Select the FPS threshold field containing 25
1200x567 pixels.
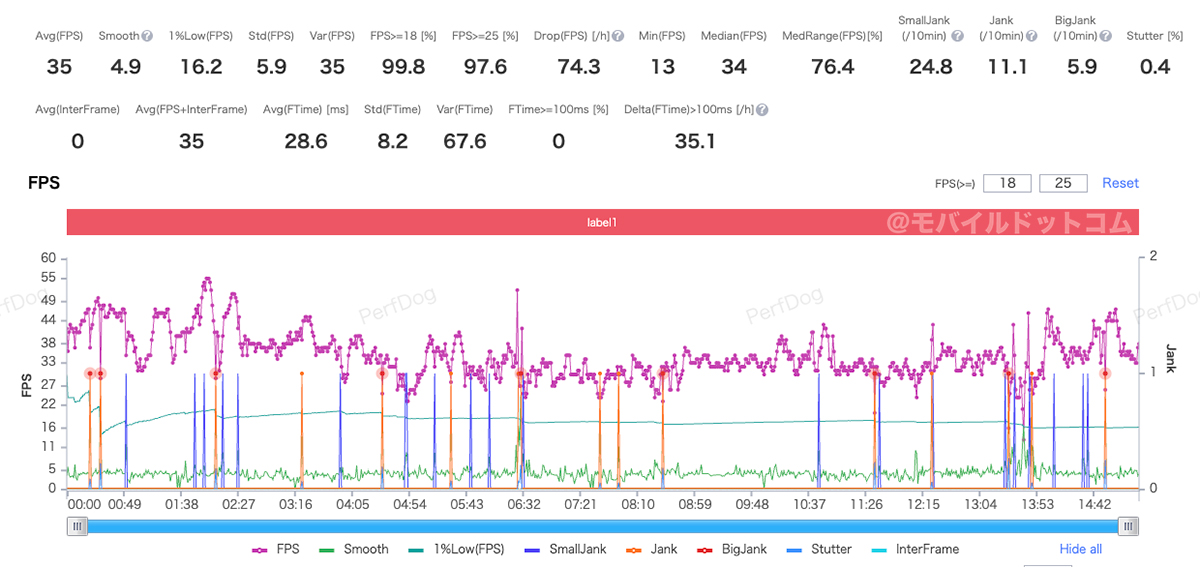tap(1063, 183)
